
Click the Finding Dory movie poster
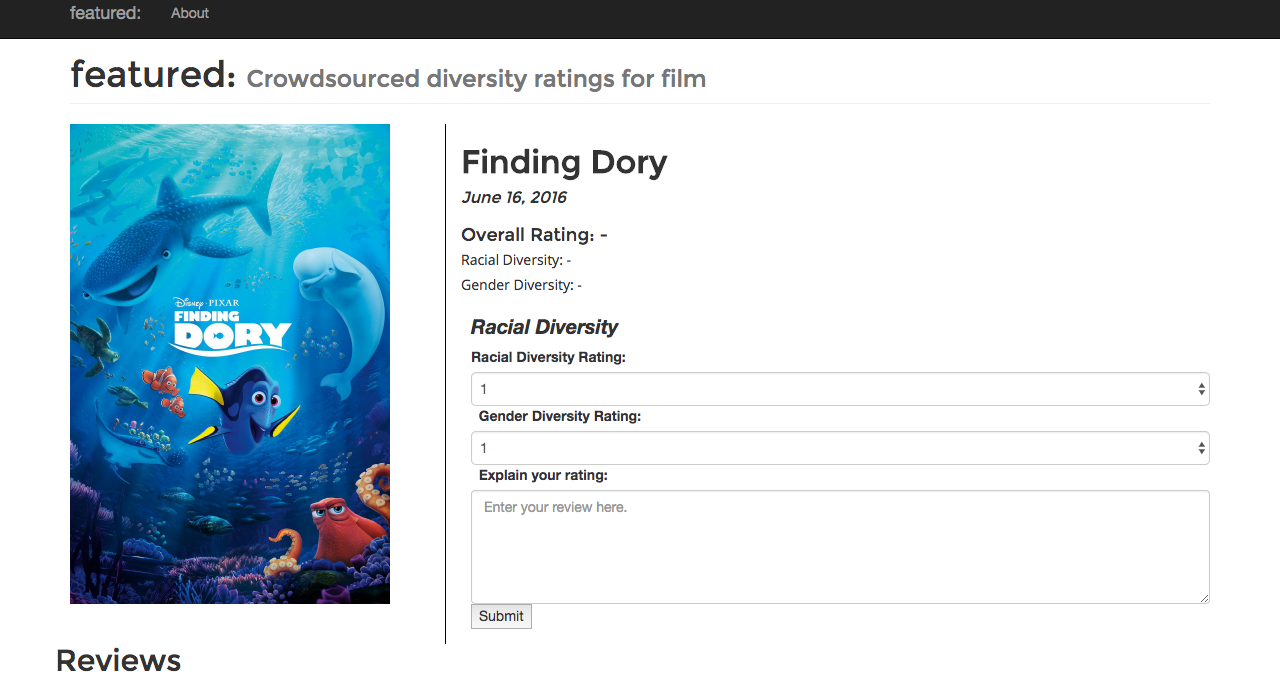(x=230, y=364)
